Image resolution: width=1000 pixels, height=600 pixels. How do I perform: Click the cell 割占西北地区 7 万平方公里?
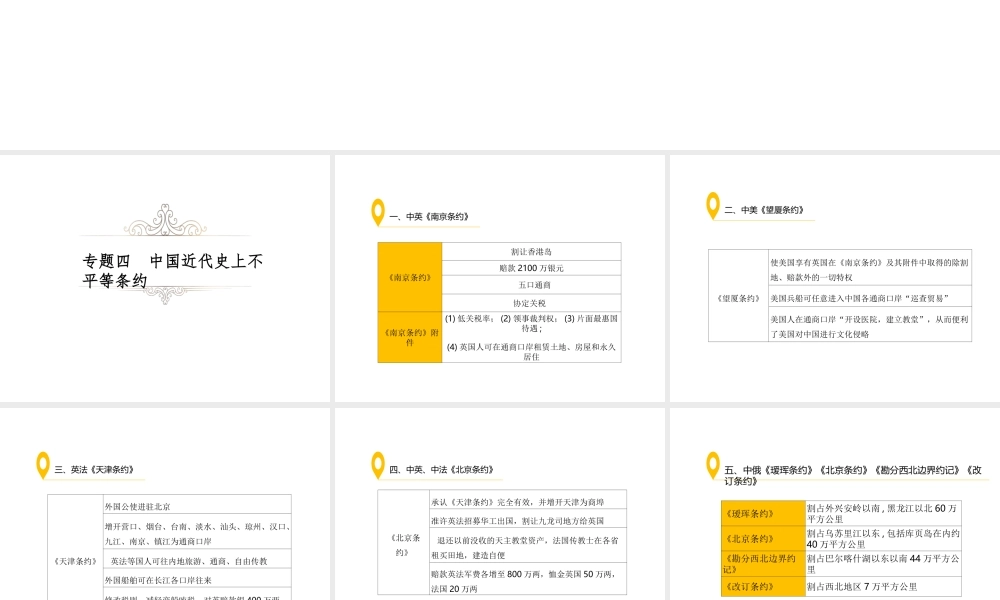pyautogui.click(x=883, y=587)
